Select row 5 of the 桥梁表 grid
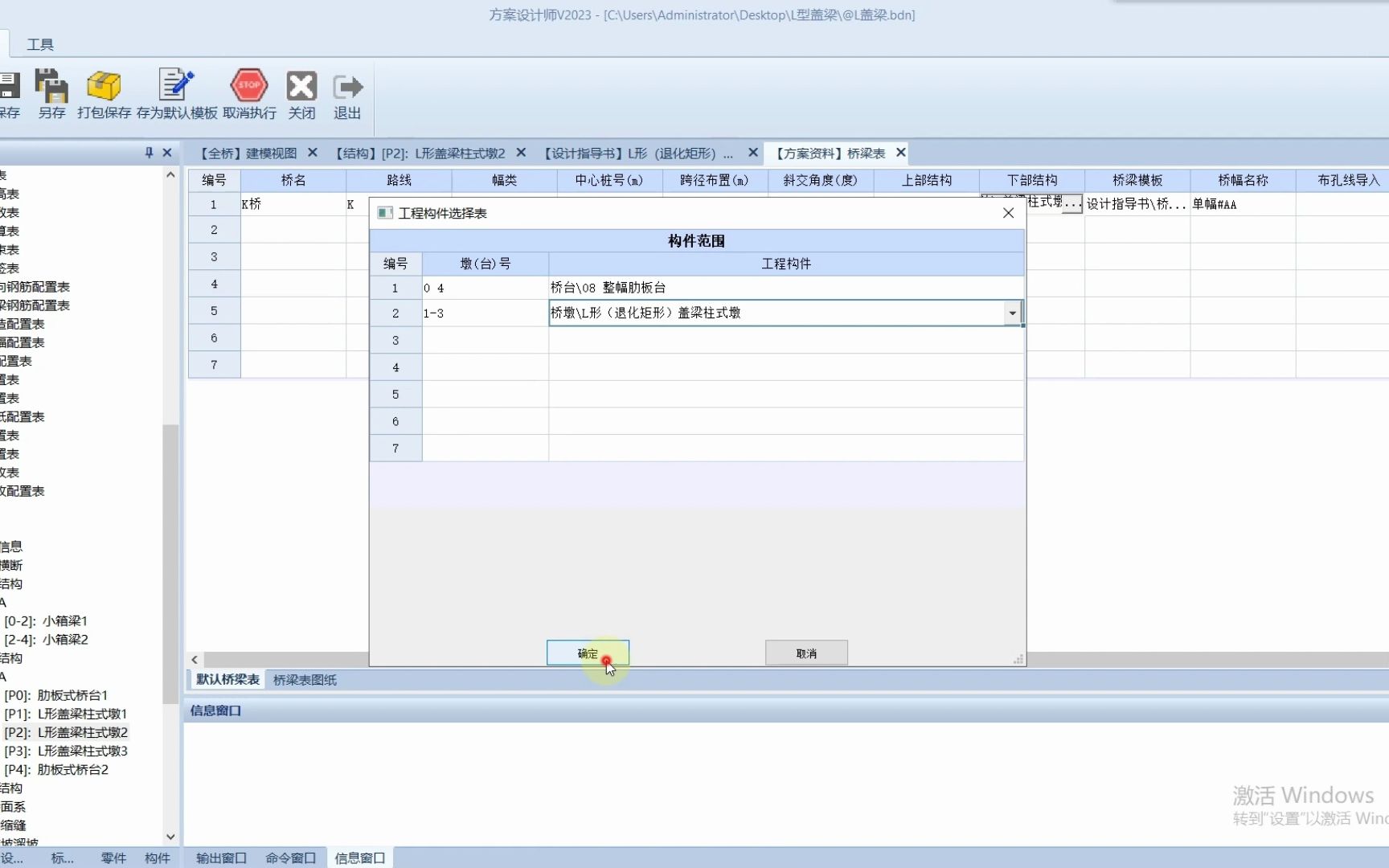This screenshot has width=1389, height=868. (x=214, y=311)
